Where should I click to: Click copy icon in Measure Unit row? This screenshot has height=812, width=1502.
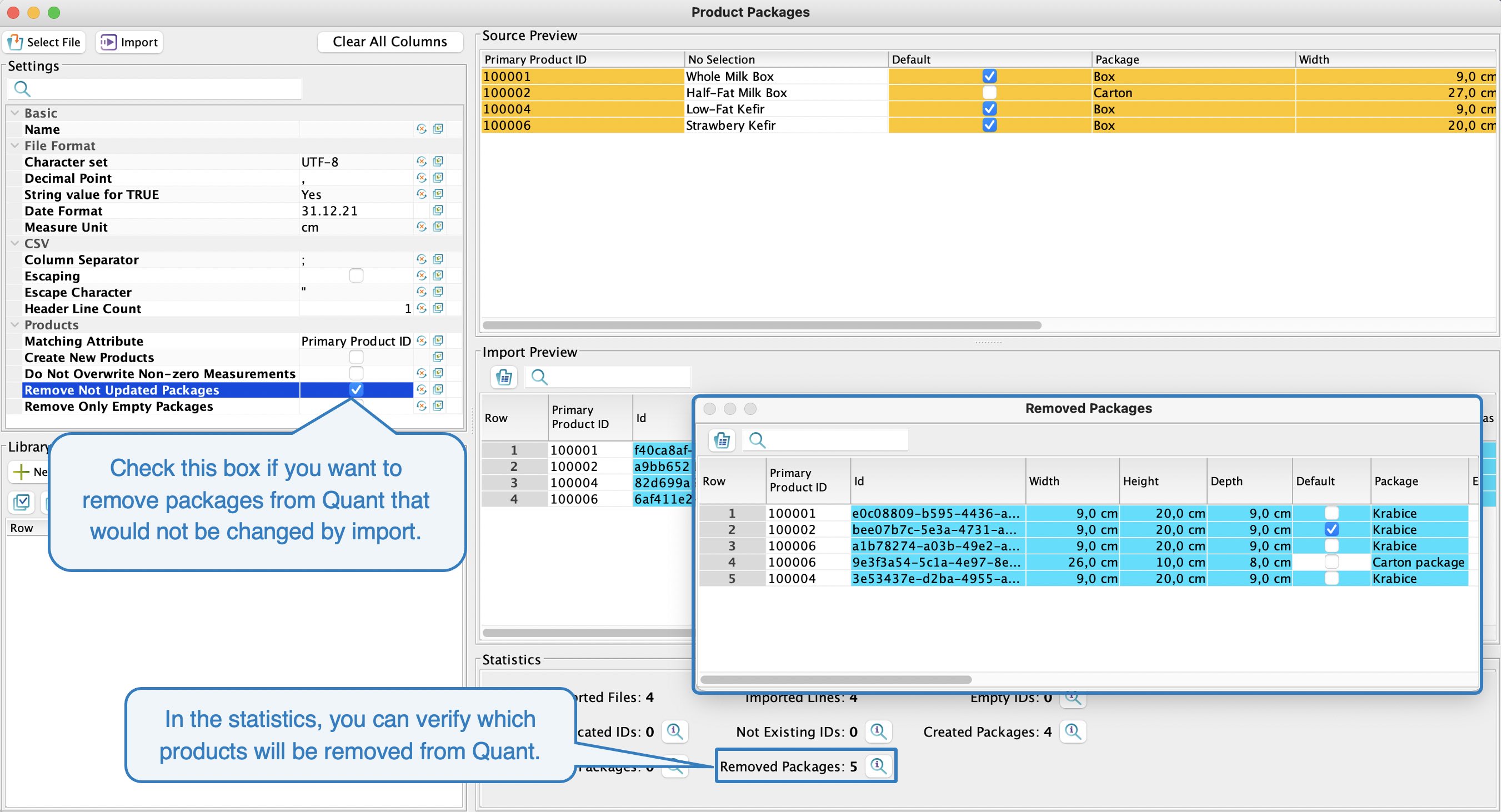click(438, 227)
